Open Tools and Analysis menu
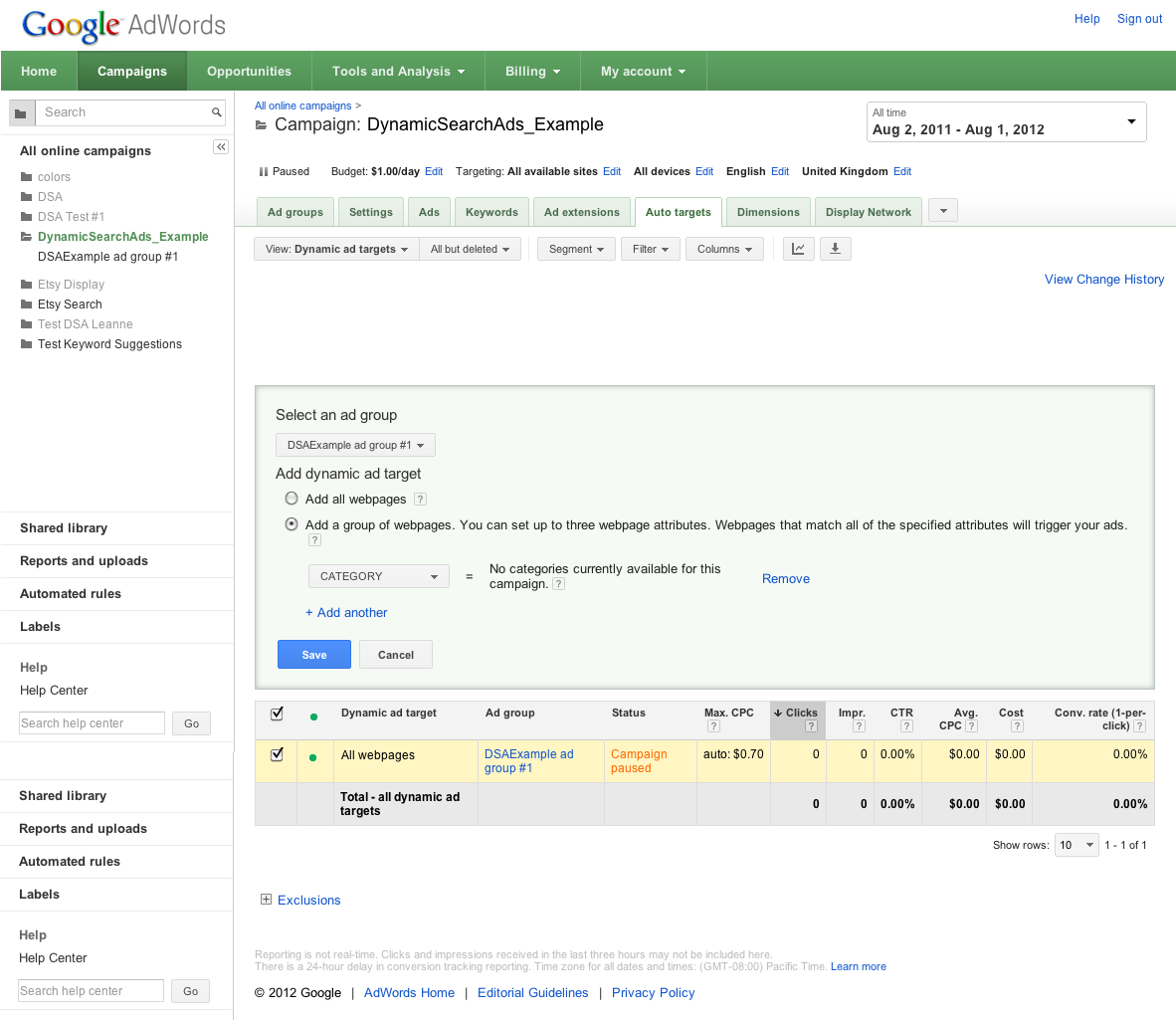Image resolution: width=1176 pixels, height=1020 pixels. [398, 72]
